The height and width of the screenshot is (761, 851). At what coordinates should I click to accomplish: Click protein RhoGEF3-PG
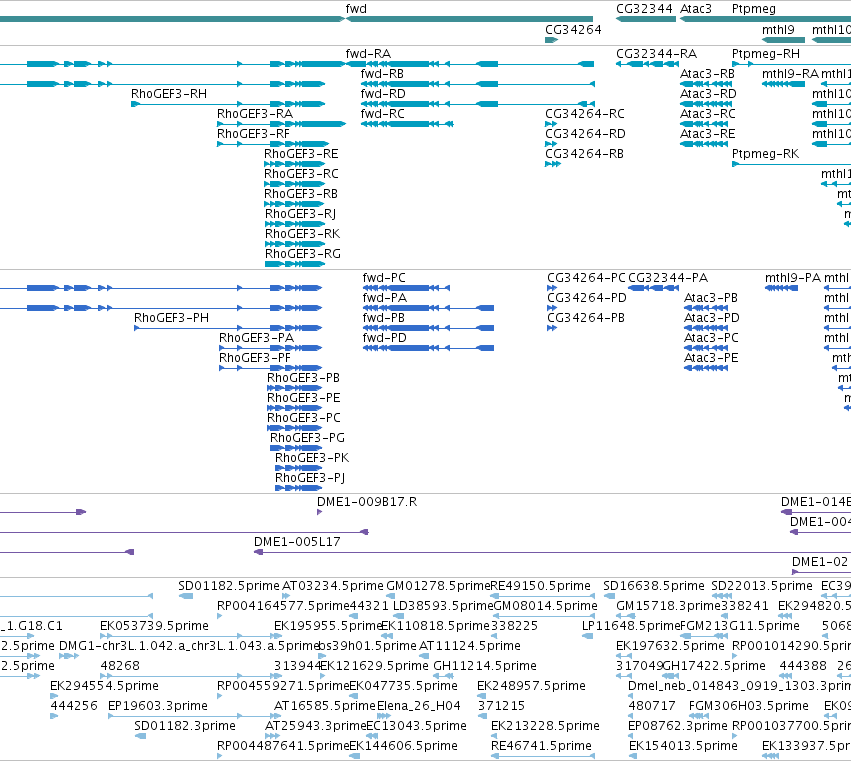pos(296,449)
